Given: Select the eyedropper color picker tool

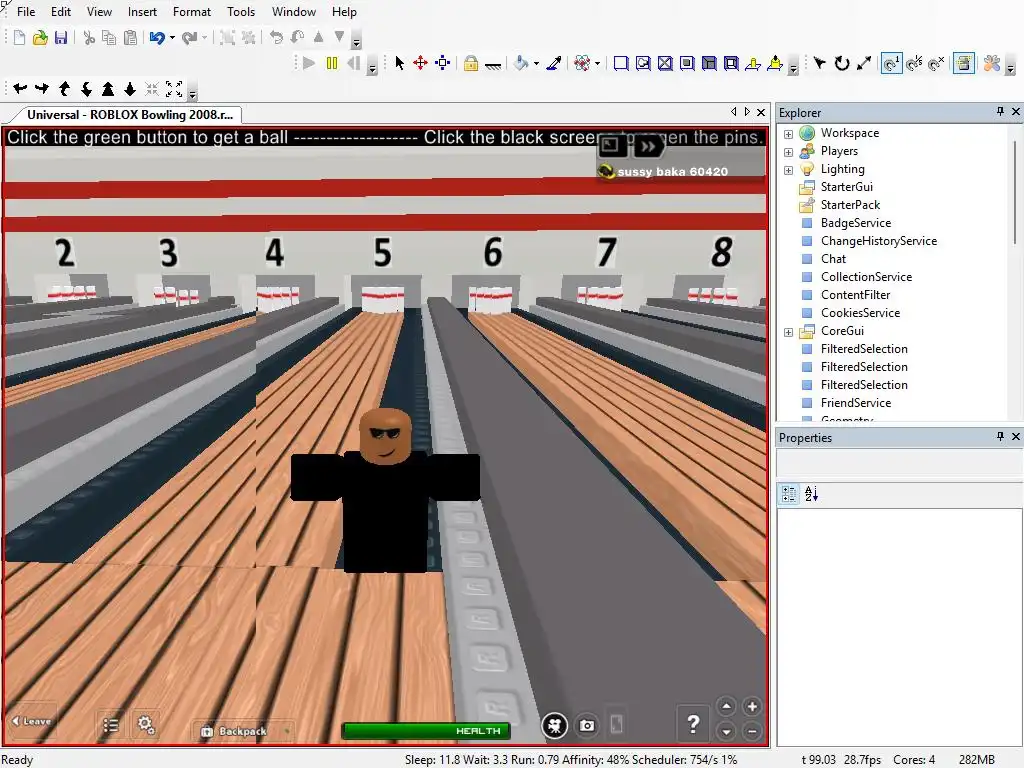Looking at the screenshot, I should [554, 63].
